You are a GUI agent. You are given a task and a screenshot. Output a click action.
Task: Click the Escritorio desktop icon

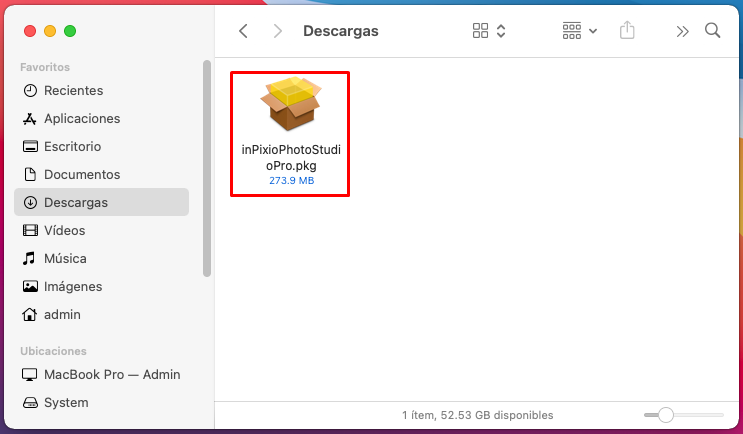30,146
